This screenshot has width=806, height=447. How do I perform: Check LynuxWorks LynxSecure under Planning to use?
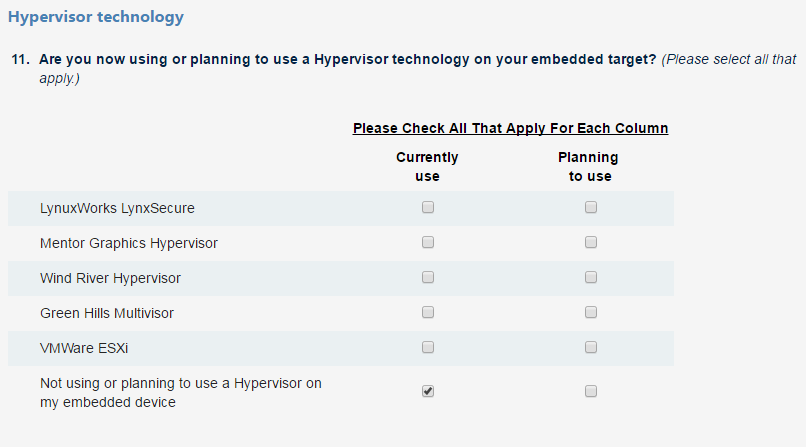pos(591,207)
